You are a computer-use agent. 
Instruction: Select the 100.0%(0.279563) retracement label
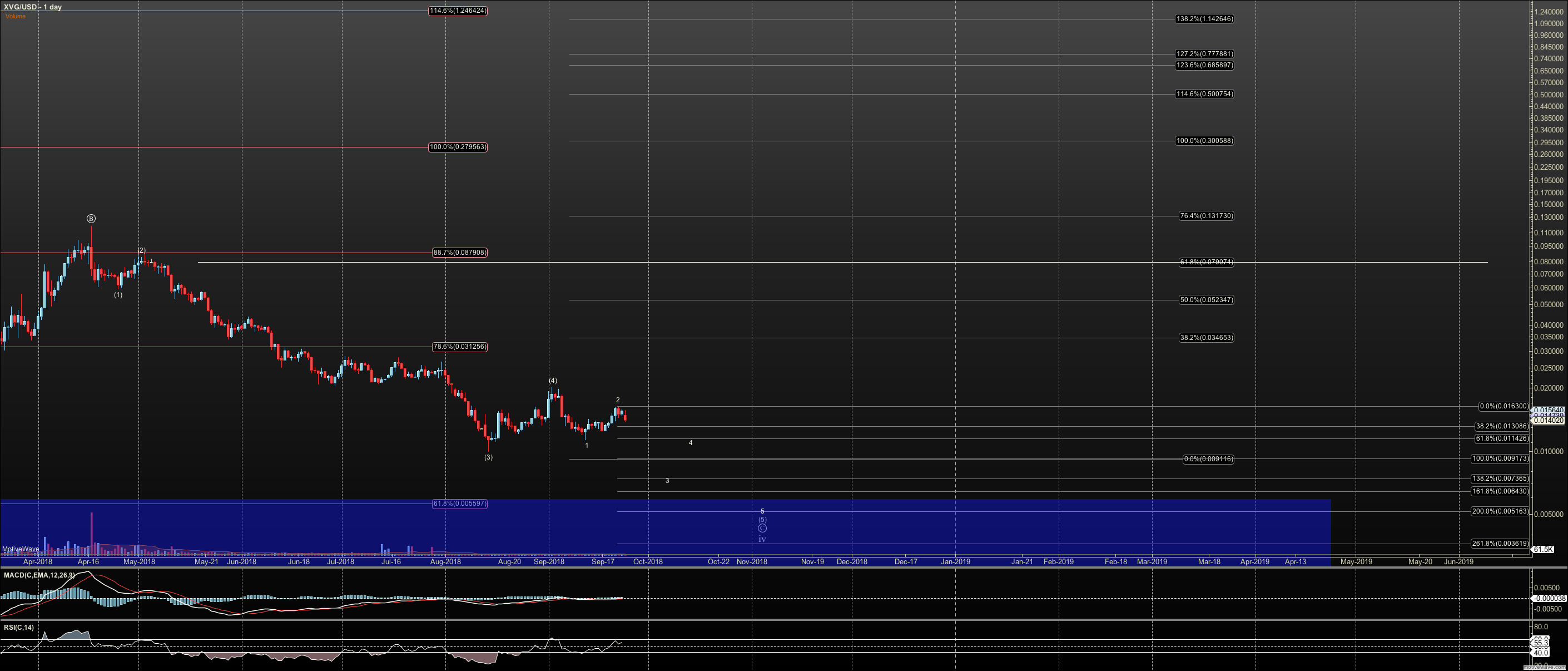point(457,147)
